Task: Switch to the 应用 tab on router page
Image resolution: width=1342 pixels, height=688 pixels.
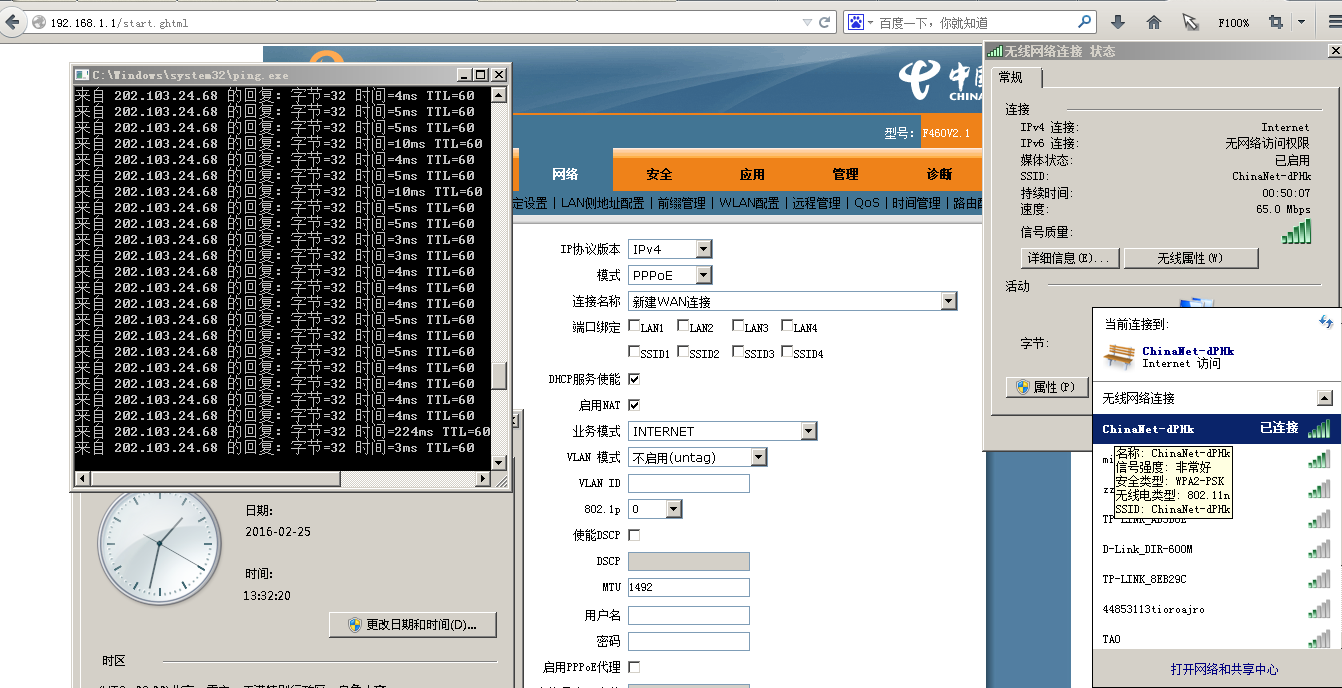Action: [752, 174]
